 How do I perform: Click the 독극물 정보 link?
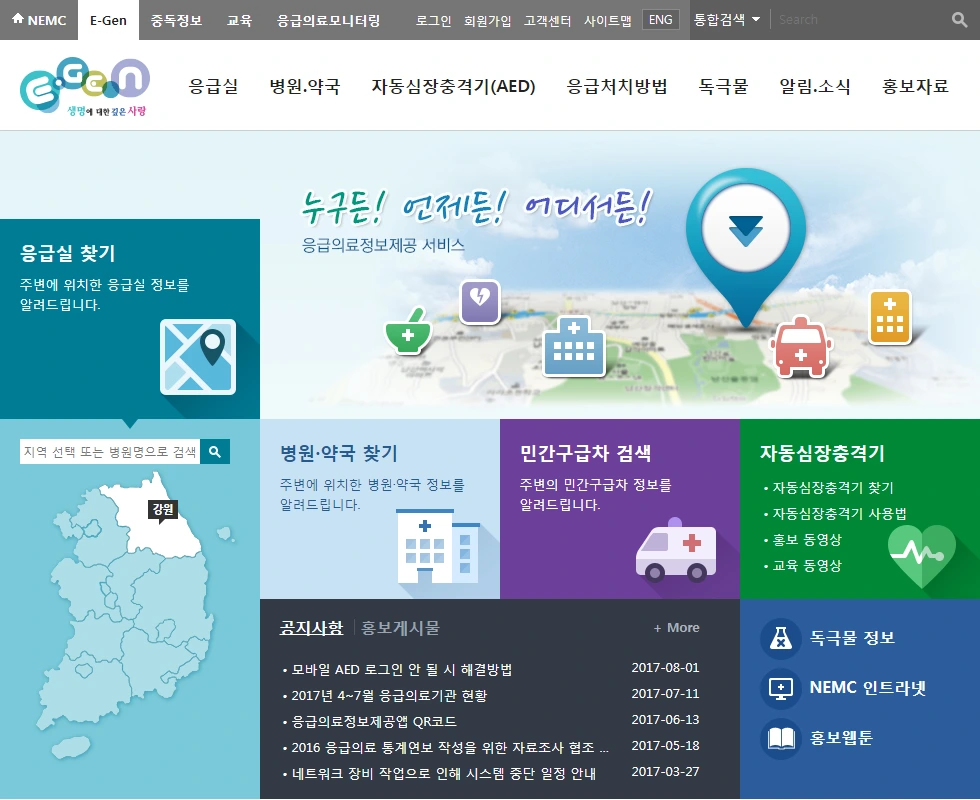[x=852, y=638]
